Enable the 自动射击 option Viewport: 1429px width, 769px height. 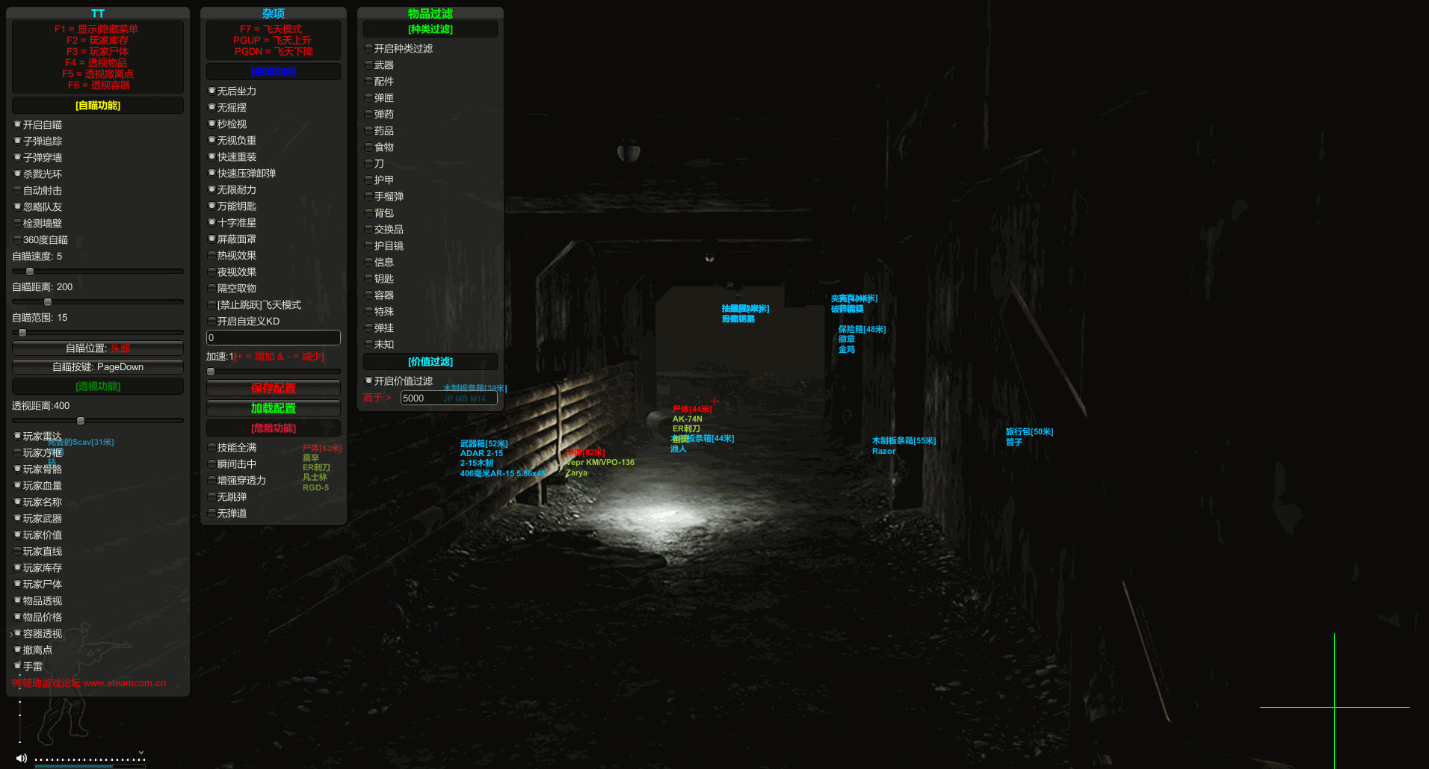[x=17, y=190]
